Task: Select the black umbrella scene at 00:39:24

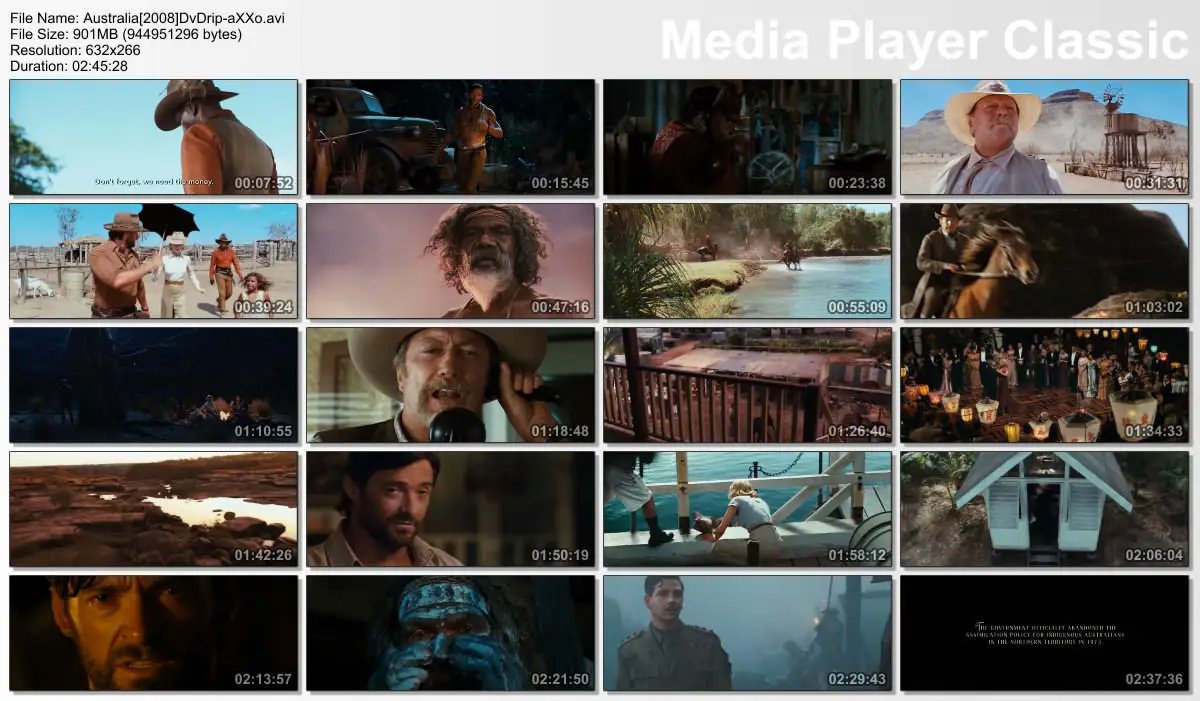Action: [153, 261]
